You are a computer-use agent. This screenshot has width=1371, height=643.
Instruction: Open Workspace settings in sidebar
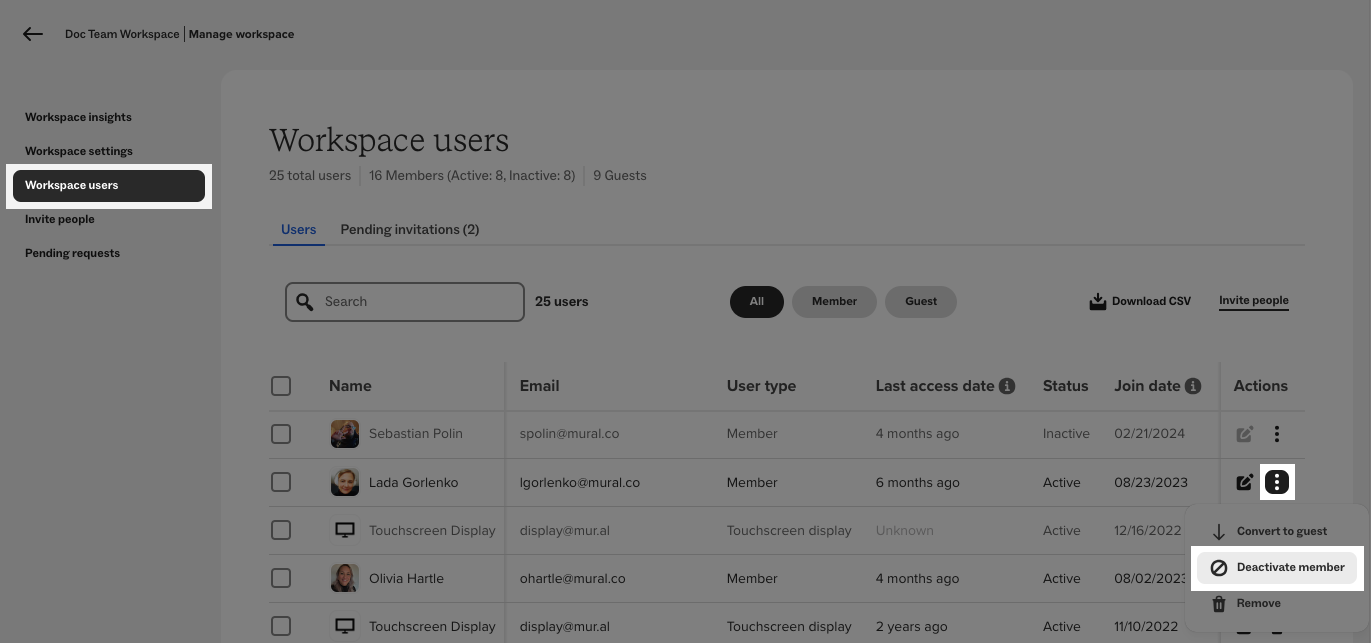point(79,151)
